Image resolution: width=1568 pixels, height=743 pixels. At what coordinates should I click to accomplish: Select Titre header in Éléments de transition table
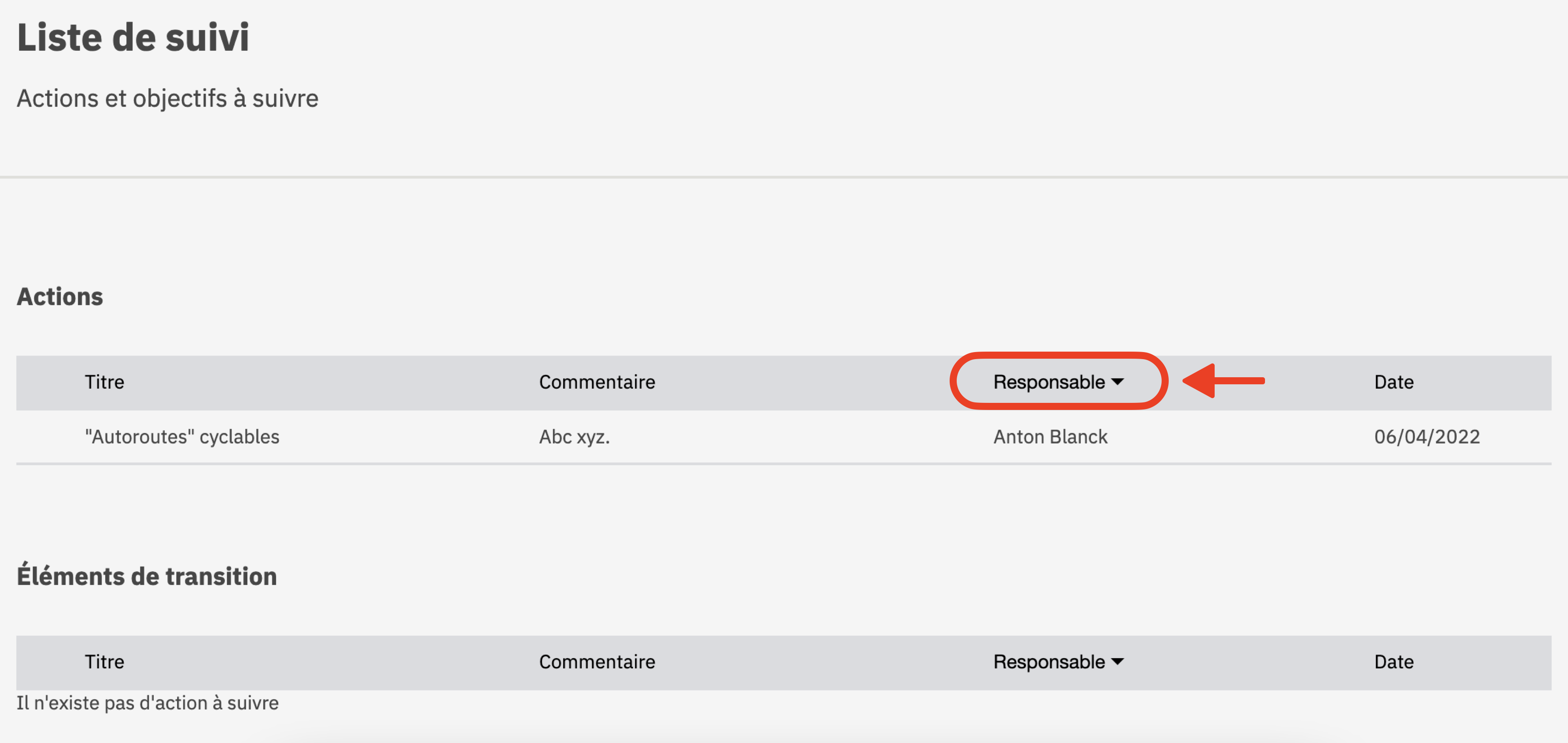(104, 661)
